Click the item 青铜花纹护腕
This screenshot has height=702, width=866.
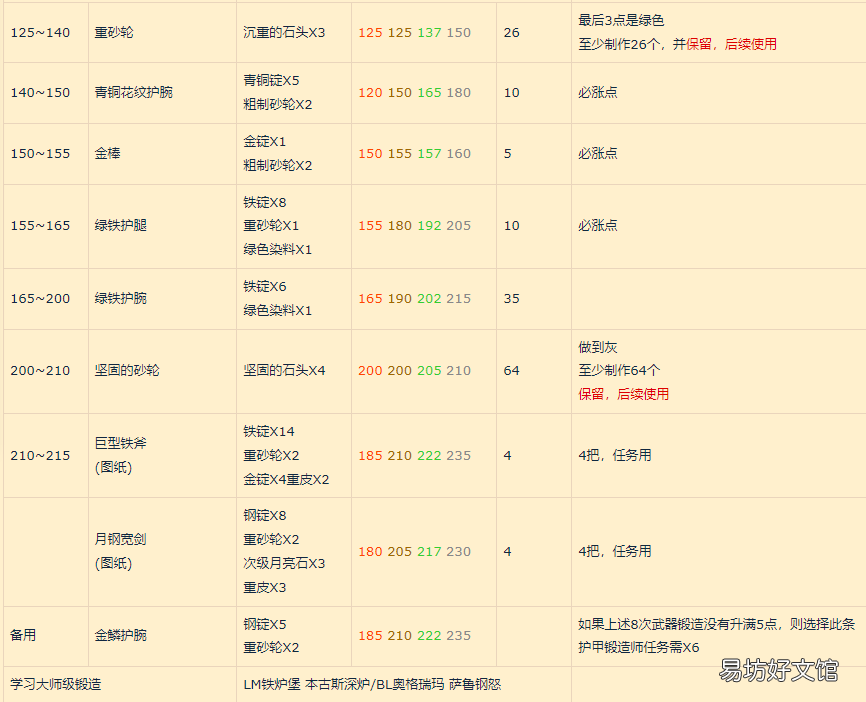134,92
